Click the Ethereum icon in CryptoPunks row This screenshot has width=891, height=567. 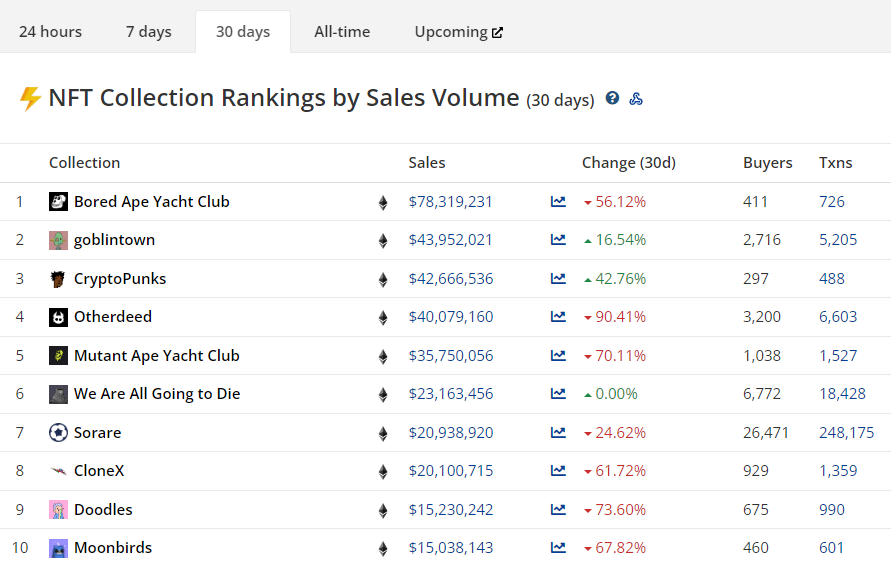coord(382,279)
